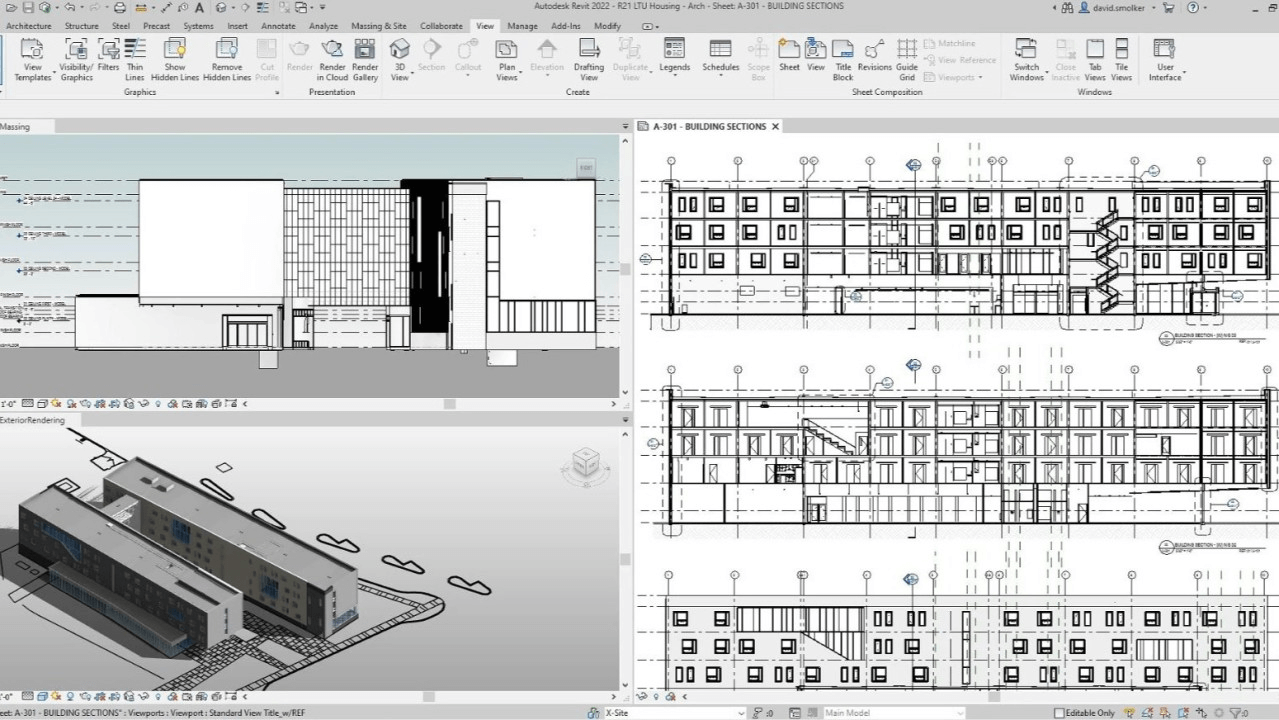Go to Collaborate ribbon tab
This screenshot has width=1279, height=720.
(441, 26)
